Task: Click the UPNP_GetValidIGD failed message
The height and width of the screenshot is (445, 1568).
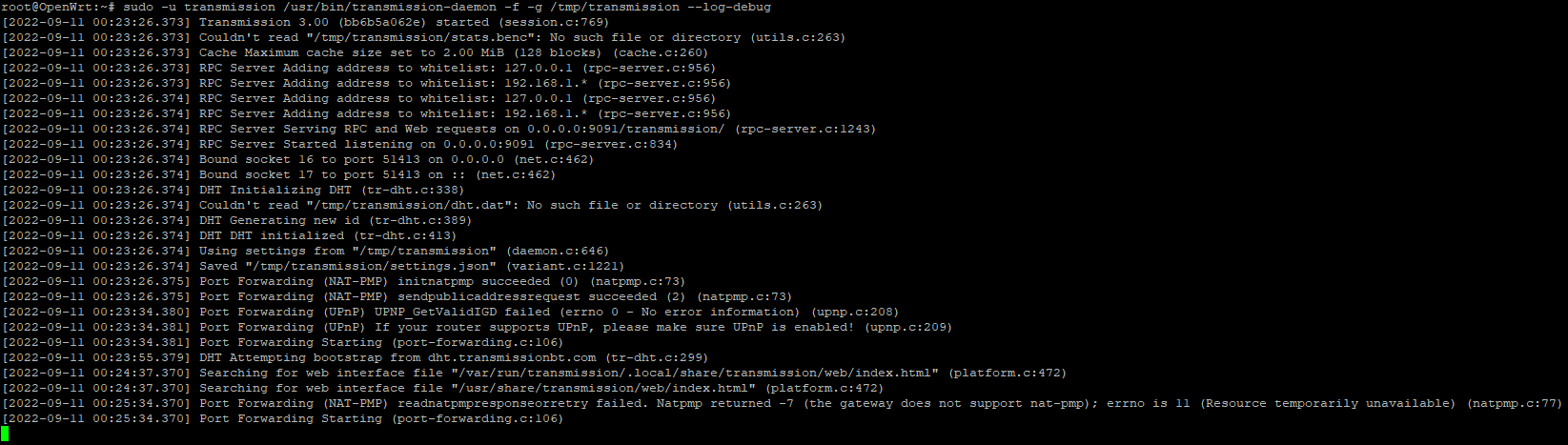Action: click(x=462, y=312)
